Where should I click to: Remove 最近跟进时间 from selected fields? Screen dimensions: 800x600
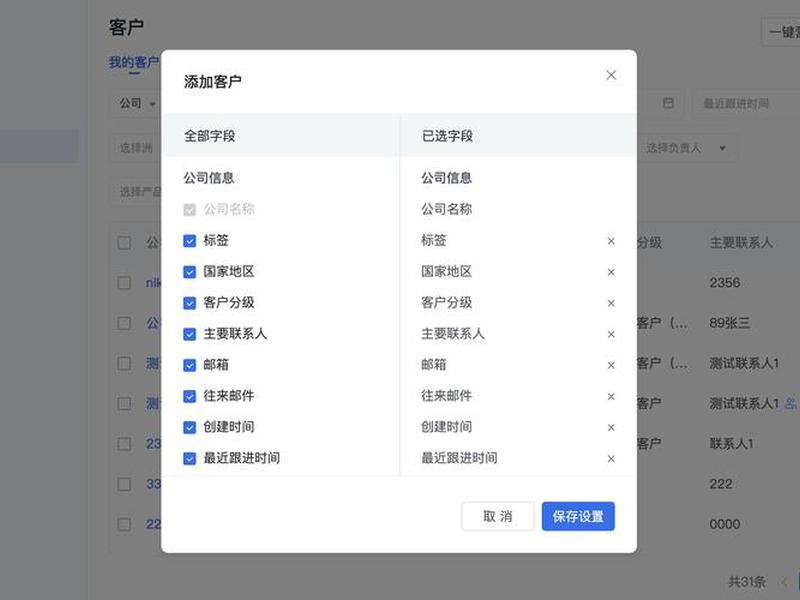click(x=611, y=459)
